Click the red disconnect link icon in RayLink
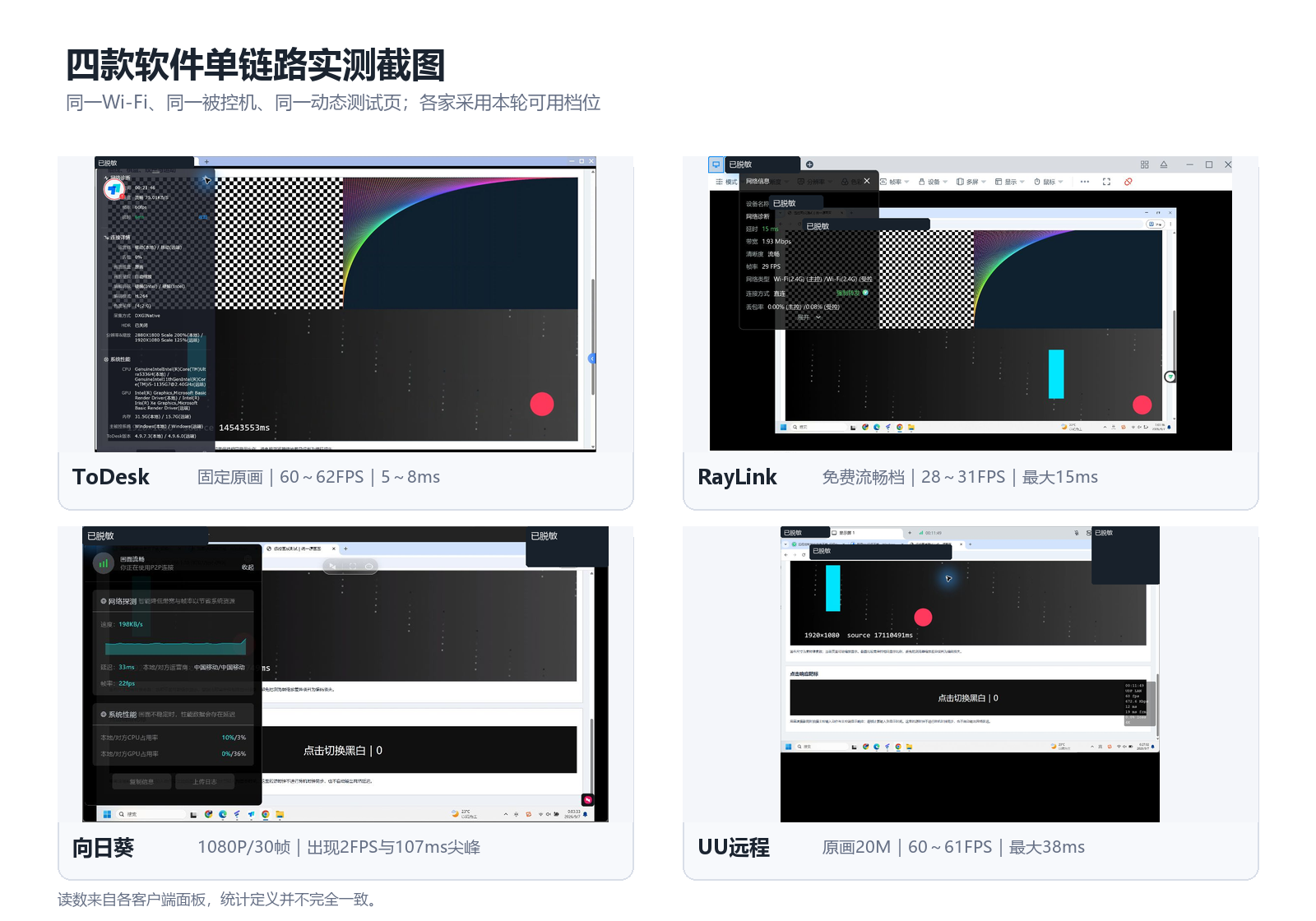Image resolution: width=1316 pixels, height=921 pixels. point(1128,182)
